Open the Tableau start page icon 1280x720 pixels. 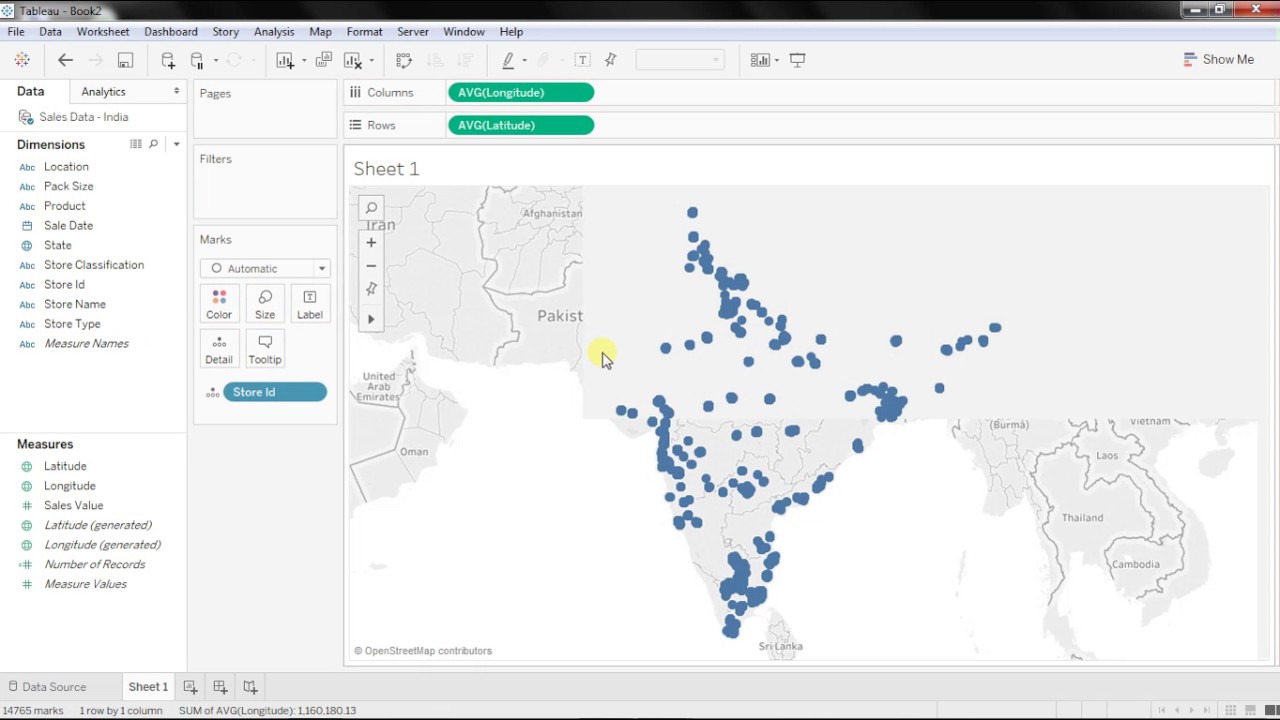click(22, 60)
